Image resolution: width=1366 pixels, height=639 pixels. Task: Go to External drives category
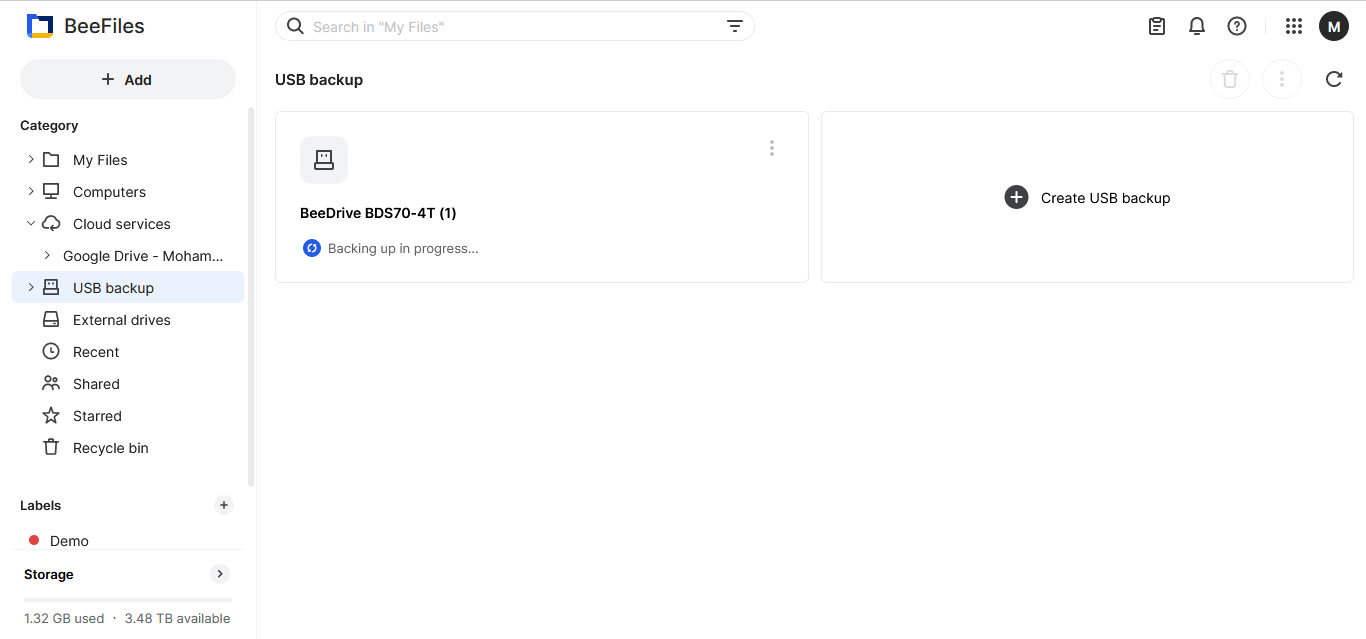(x=121, y=320)
